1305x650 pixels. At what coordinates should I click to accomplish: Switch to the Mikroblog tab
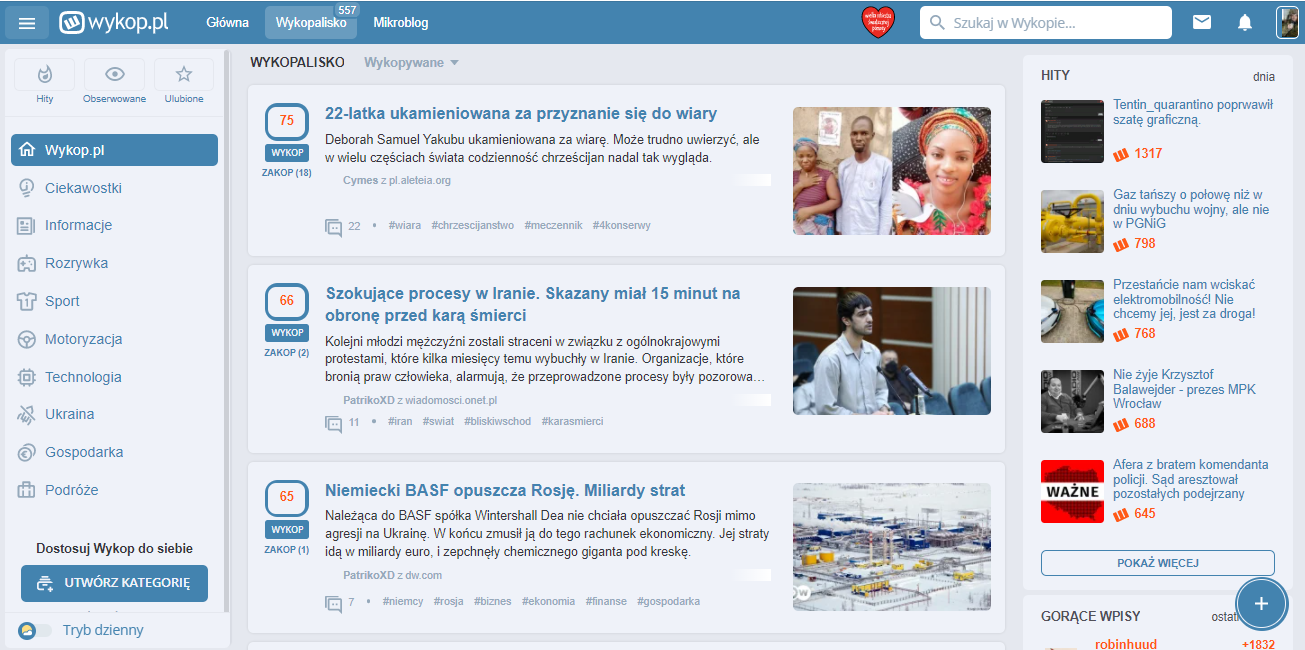401,22
